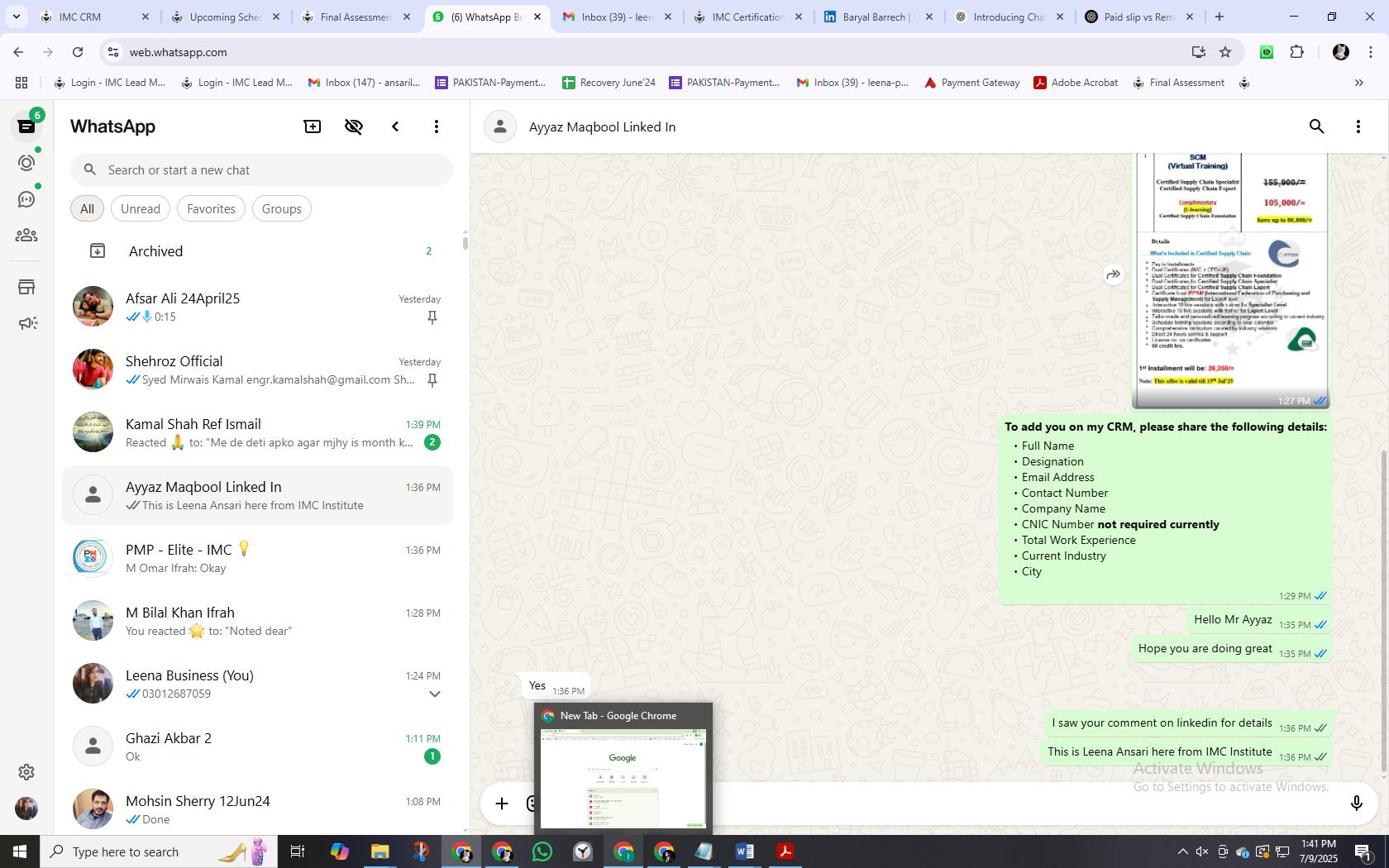The image size is (1389, 868).
Task: Open Ghazi Akbar 2 chat
Action: (x=258, y=746)
